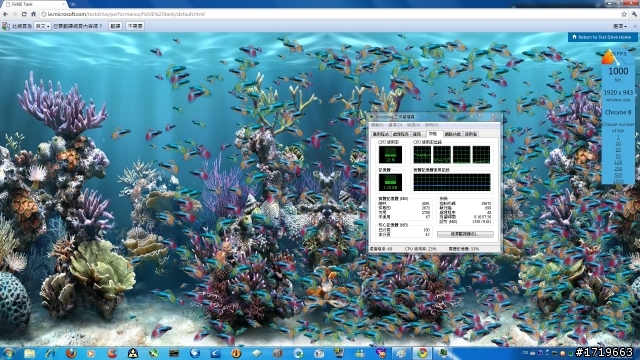Reload the FishIE Tank page
The image size is (640, 360).
[24, 14]
